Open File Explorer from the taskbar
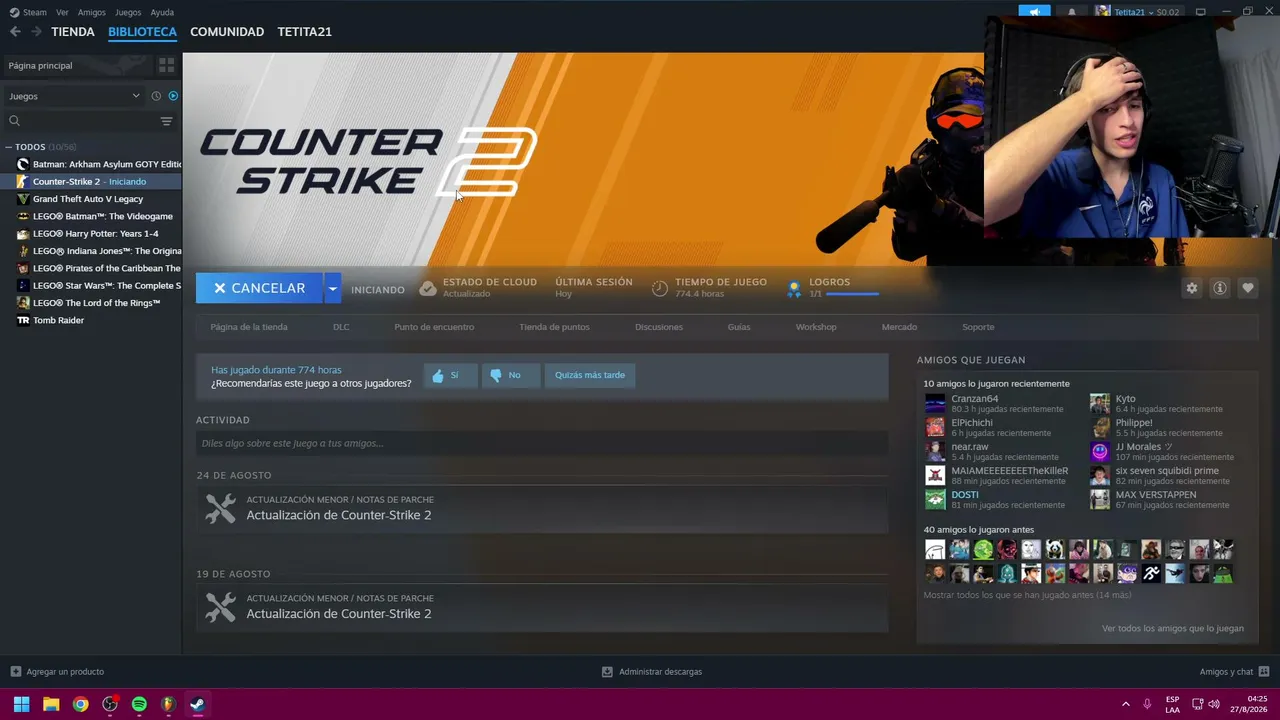The height and width of the screenshot is (720, 1280). 51,704
